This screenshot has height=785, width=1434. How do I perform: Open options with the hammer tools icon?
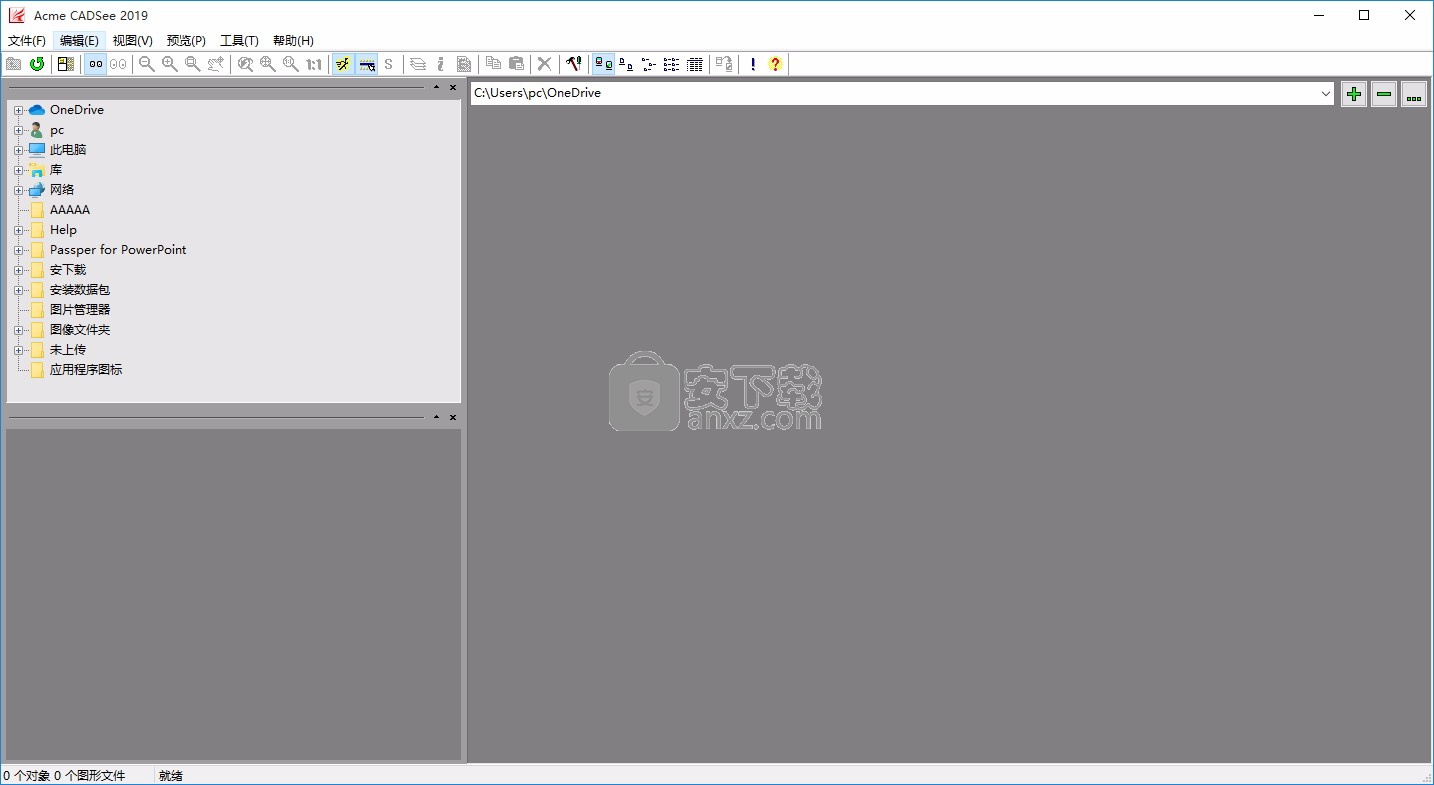[x=574, y=64]
